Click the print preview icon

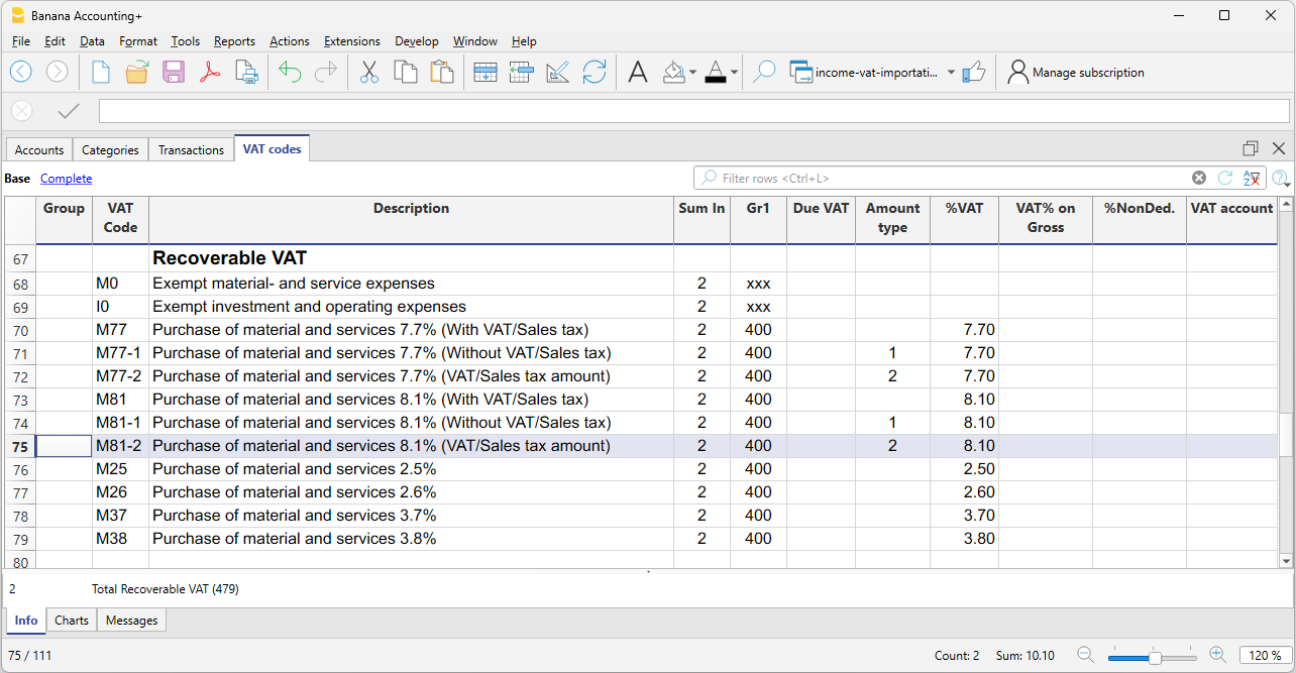(x=246, y=72)
